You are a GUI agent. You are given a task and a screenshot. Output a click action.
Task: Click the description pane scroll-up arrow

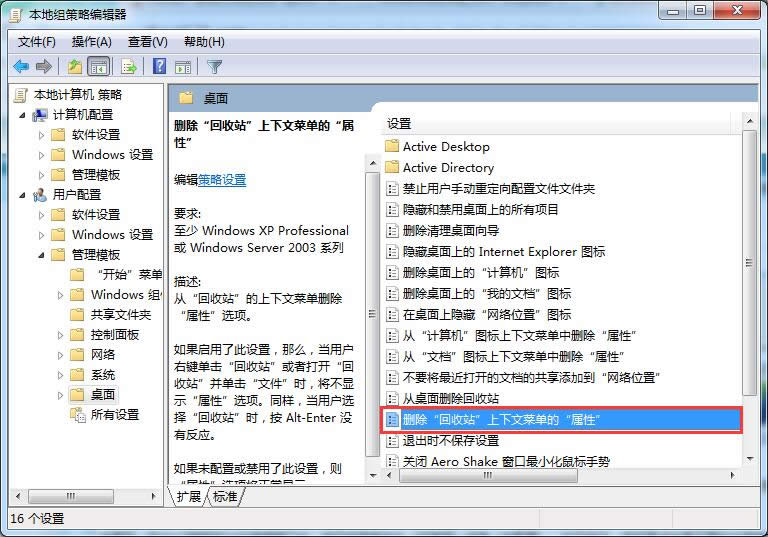point(372,163)
